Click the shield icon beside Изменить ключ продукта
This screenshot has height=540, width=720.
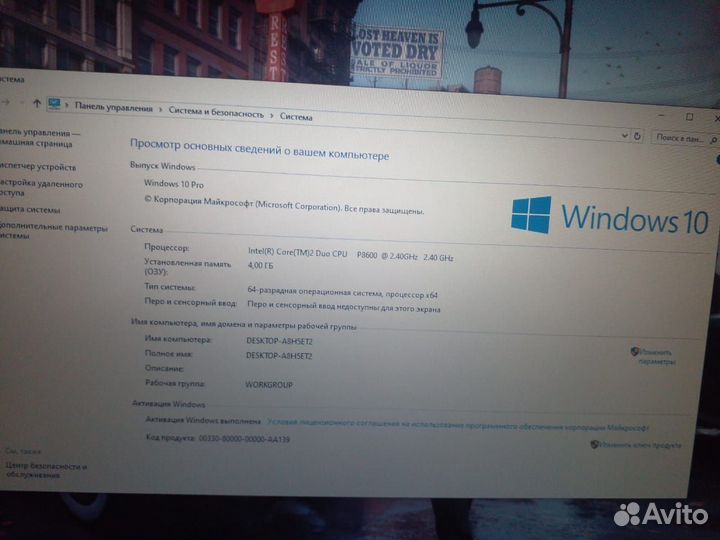pyautogui.click(x=594, y=444)
